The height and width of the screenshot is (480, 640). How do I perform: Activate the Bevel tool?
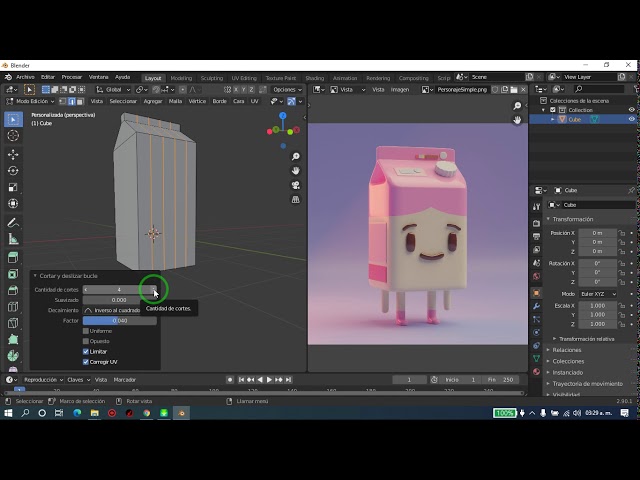point(13,290)
